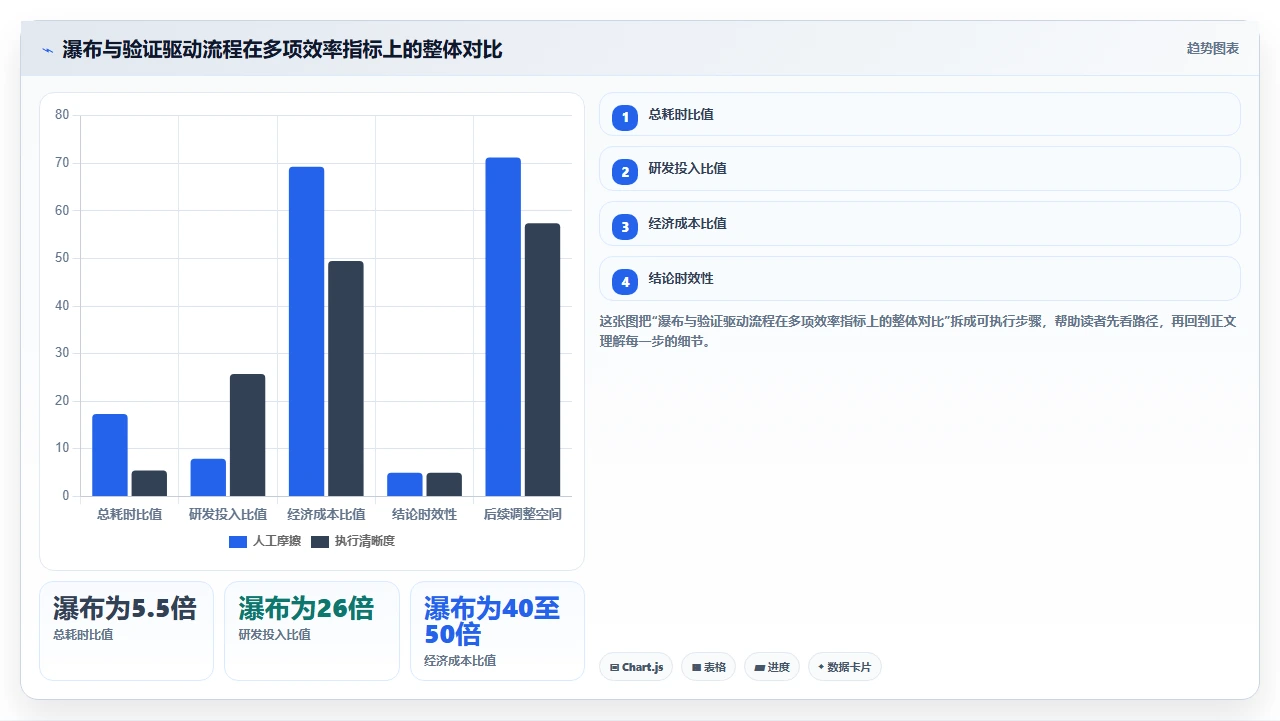Click the 经济成本比值 caption under 40至50倍 card

pos(460,660)
